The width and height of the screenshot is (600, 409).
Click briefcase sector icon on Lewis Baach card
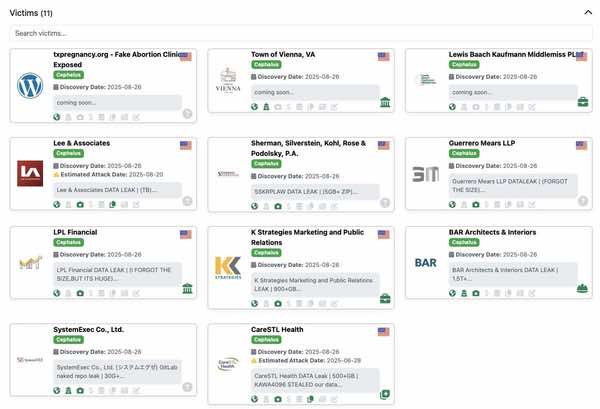tap(583, 102)
